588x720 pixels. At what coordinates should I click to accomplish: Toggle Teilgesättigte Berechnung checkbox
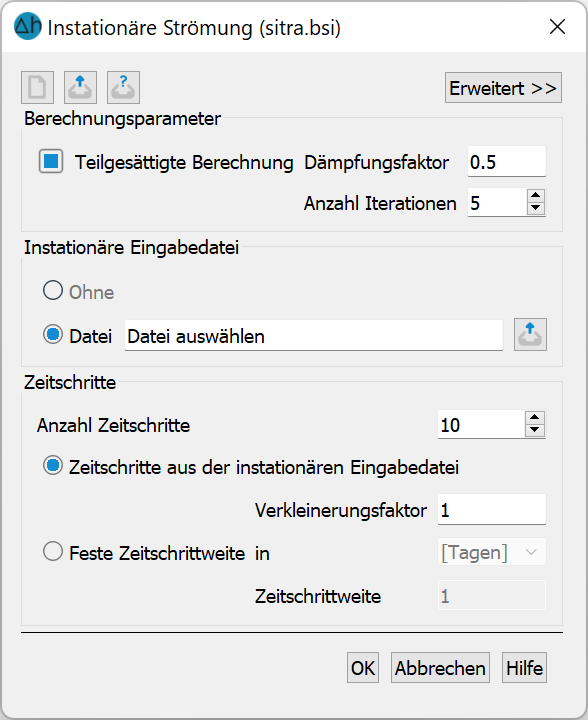[51, 161]
